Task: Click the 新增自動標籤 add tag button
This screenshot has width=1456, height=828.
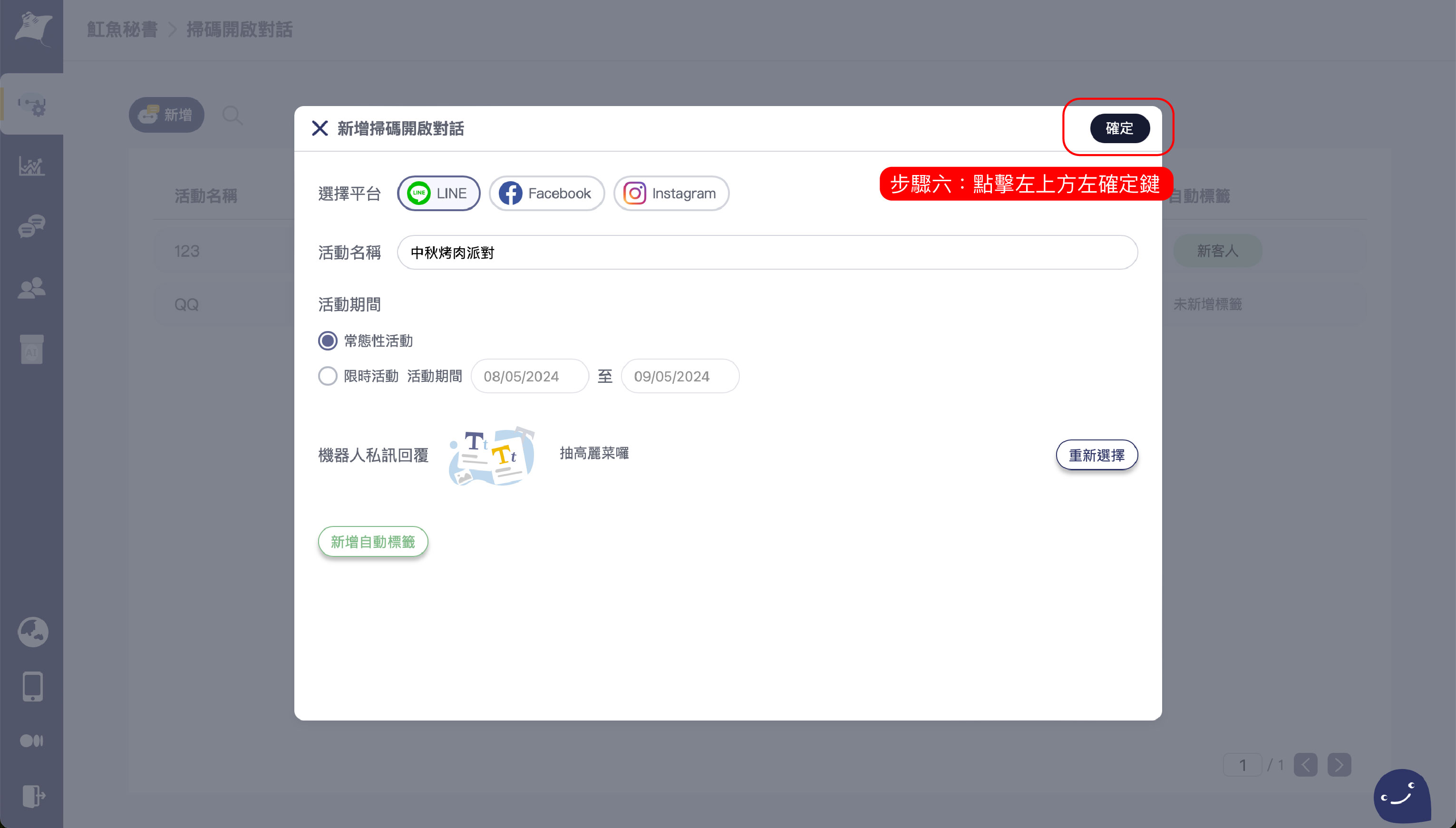Action: click(372, 541)
